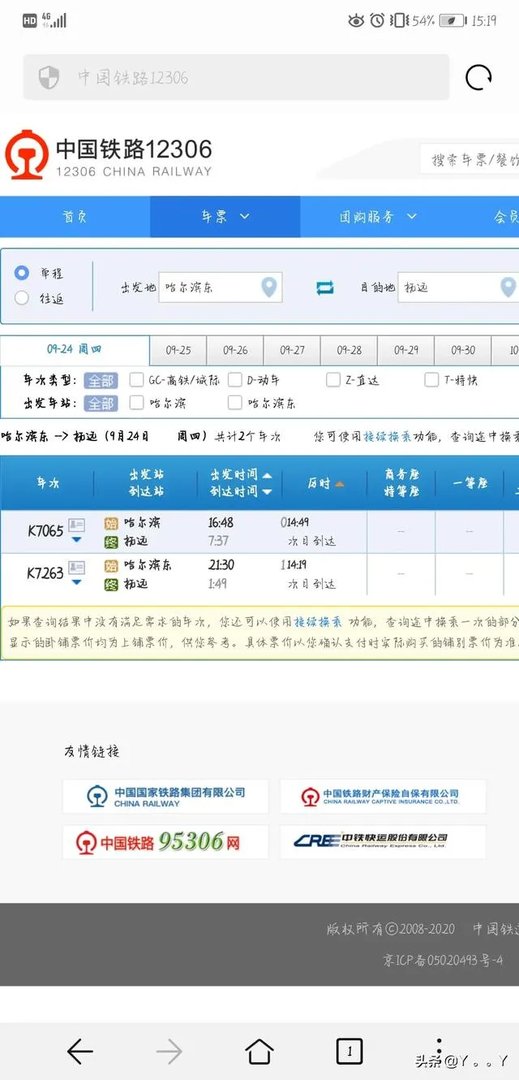
Task: Sort by 出发时间 ascending arrow
Action: [x=267, y=475]
